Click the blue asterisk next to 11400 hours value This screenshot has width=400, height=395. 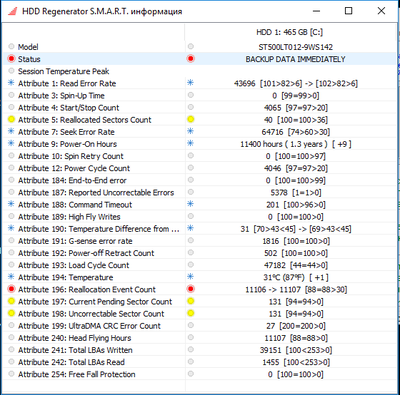191,144
